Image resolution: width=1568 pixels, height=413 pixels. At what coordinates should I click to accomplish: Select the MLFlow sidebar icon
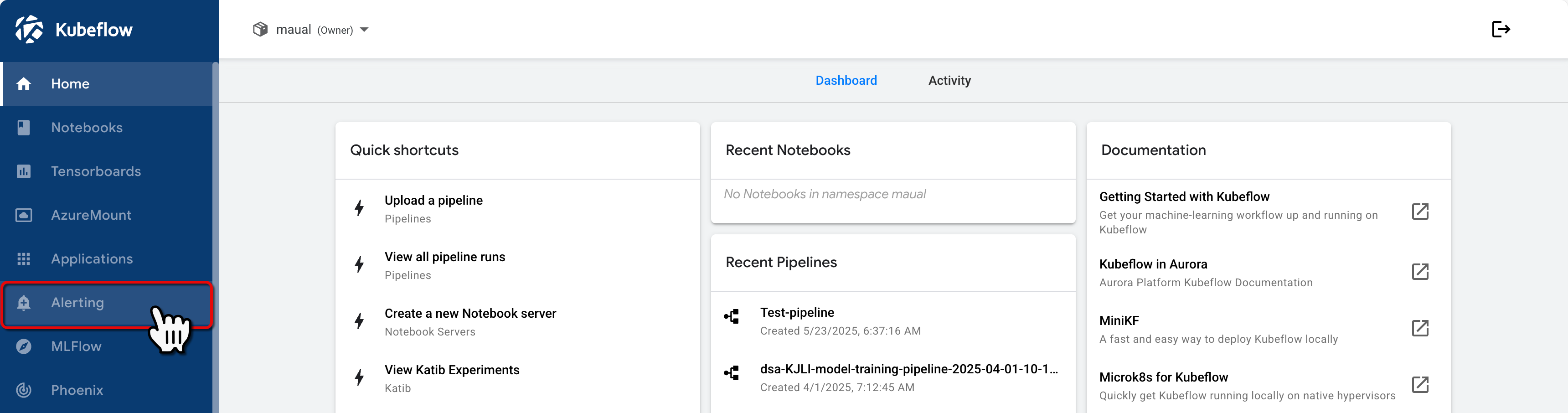pyautogui.click(x=23, y=346)
